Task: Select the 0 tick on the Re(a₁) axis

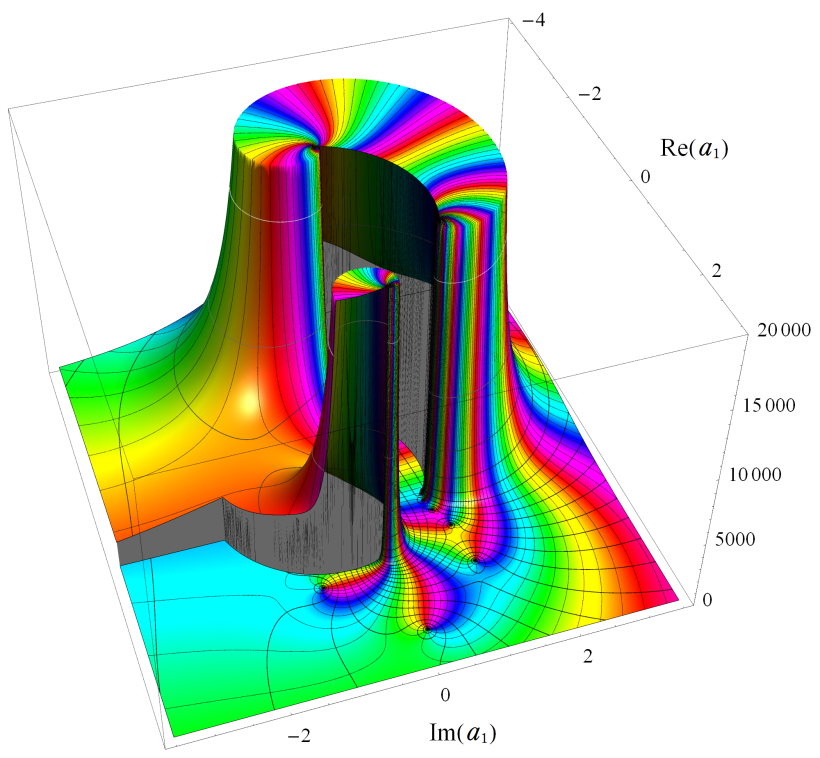Action: click(646, 176)
